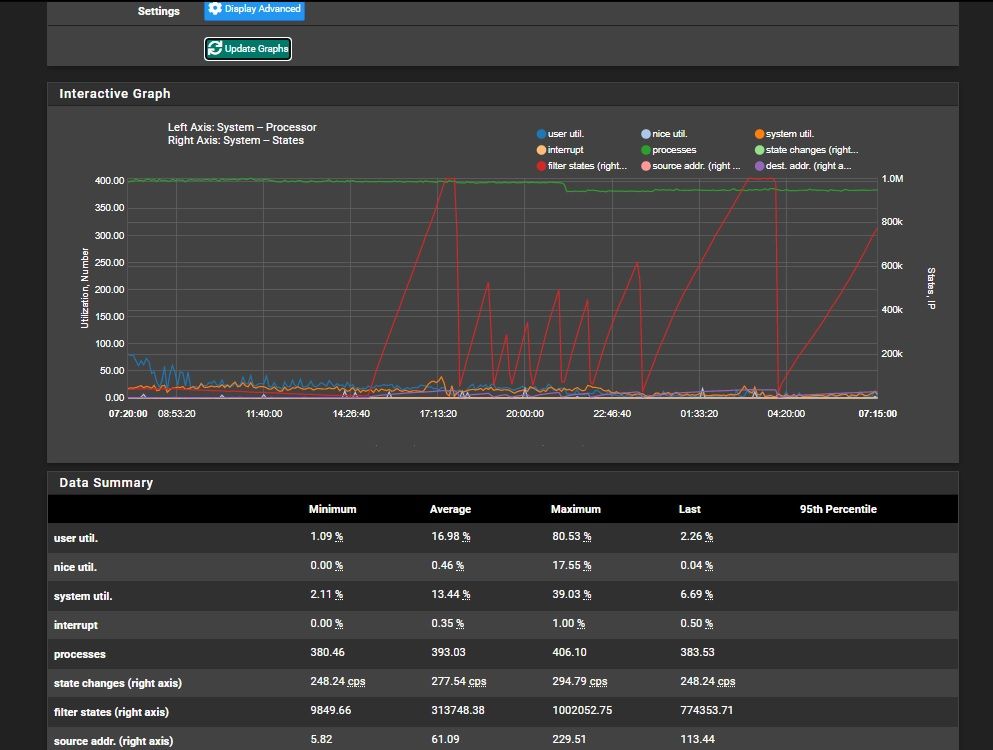993x750 pixels.
Task: Click the Interactive Graph panel heading
Action: pyautogui.click(x=115, y=94)
